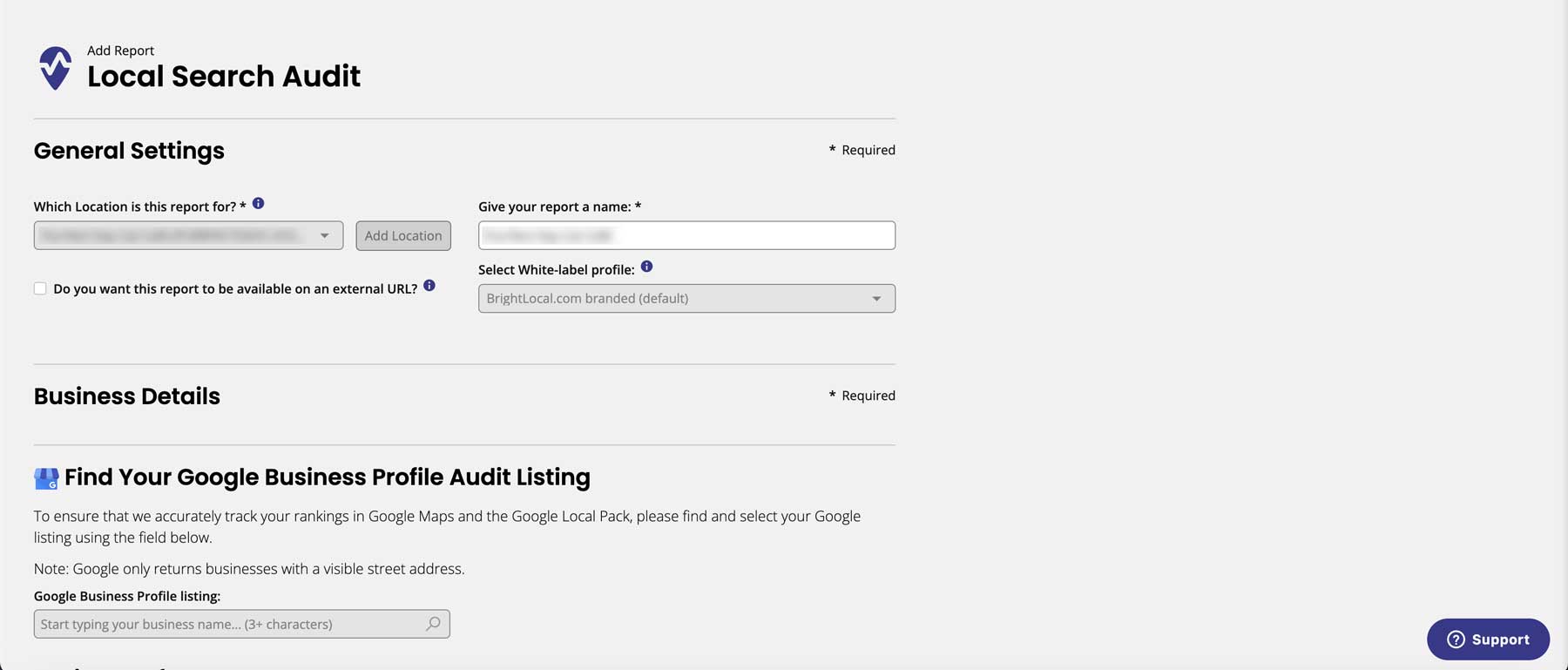Enable the external URL availability checkbox
This screenshot has height=670, width=1568.
40,288
